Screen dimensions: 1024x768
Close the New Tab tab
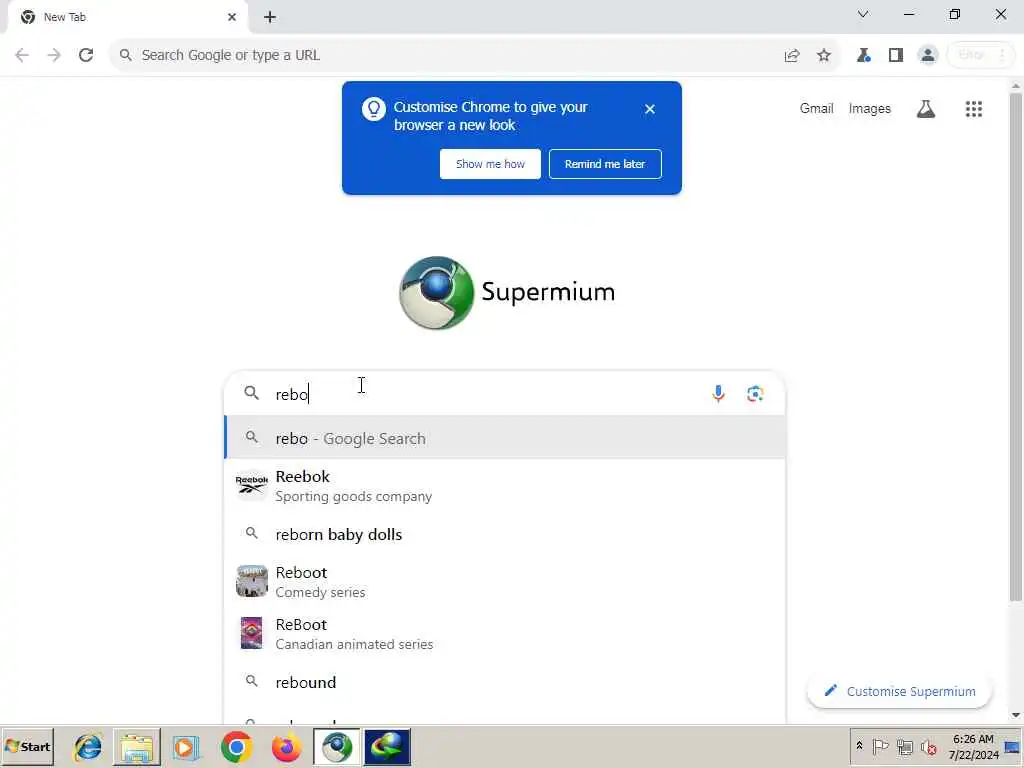[232, 18]
